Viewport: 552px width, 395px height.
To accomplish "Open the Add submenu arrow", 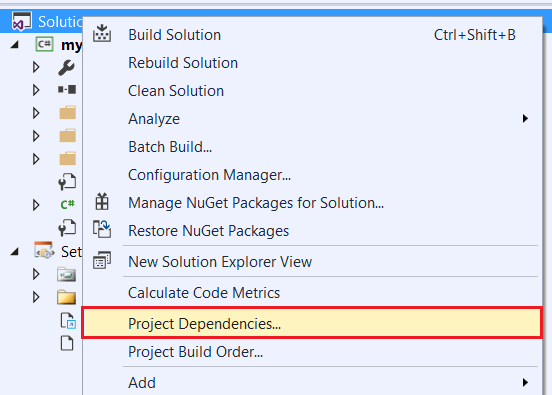I will click(x=525, y=382).
